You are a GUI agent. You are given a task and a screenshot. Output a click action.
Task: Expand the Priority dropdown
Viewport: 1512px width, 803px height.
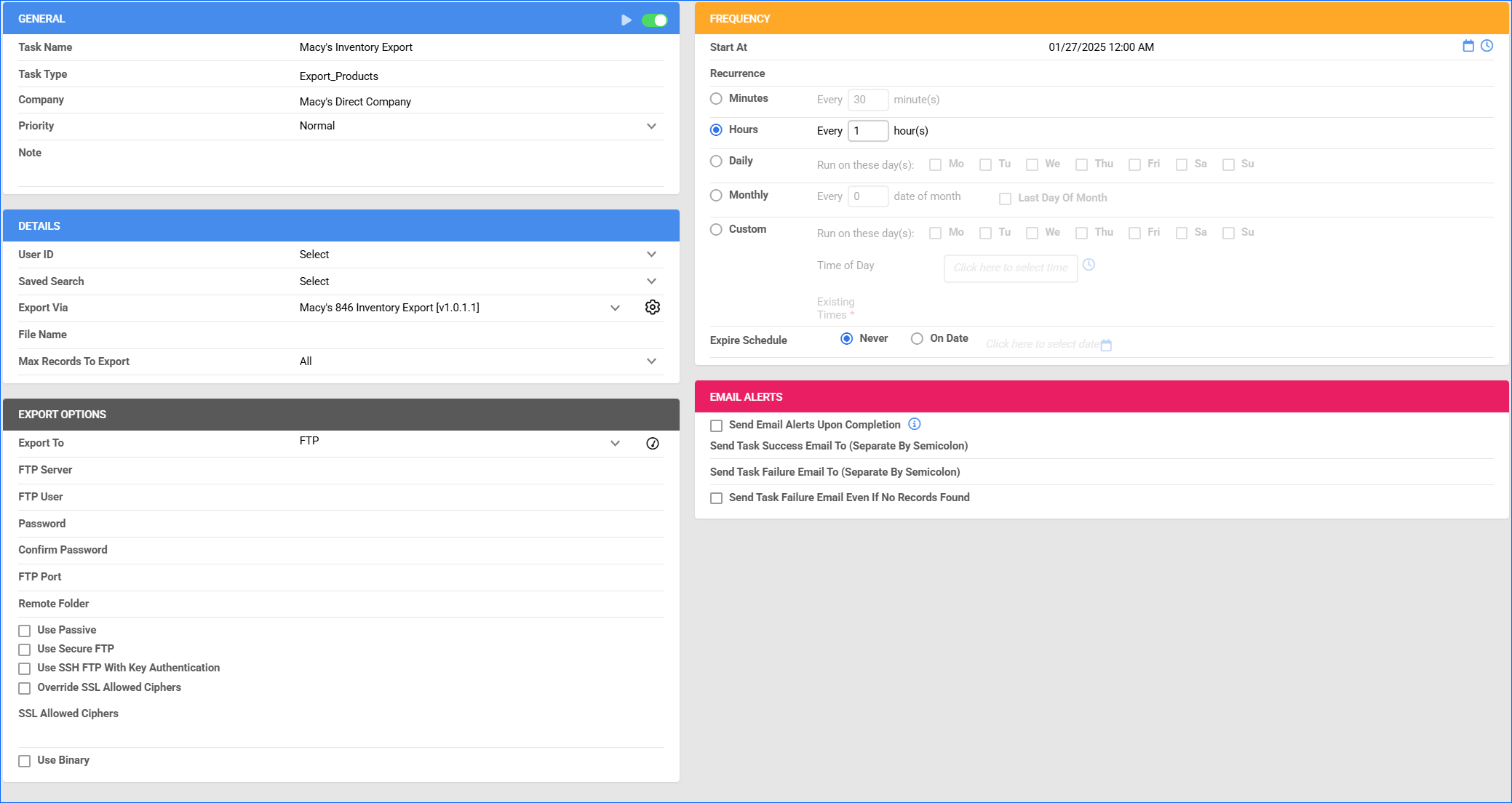coord(652,126)
